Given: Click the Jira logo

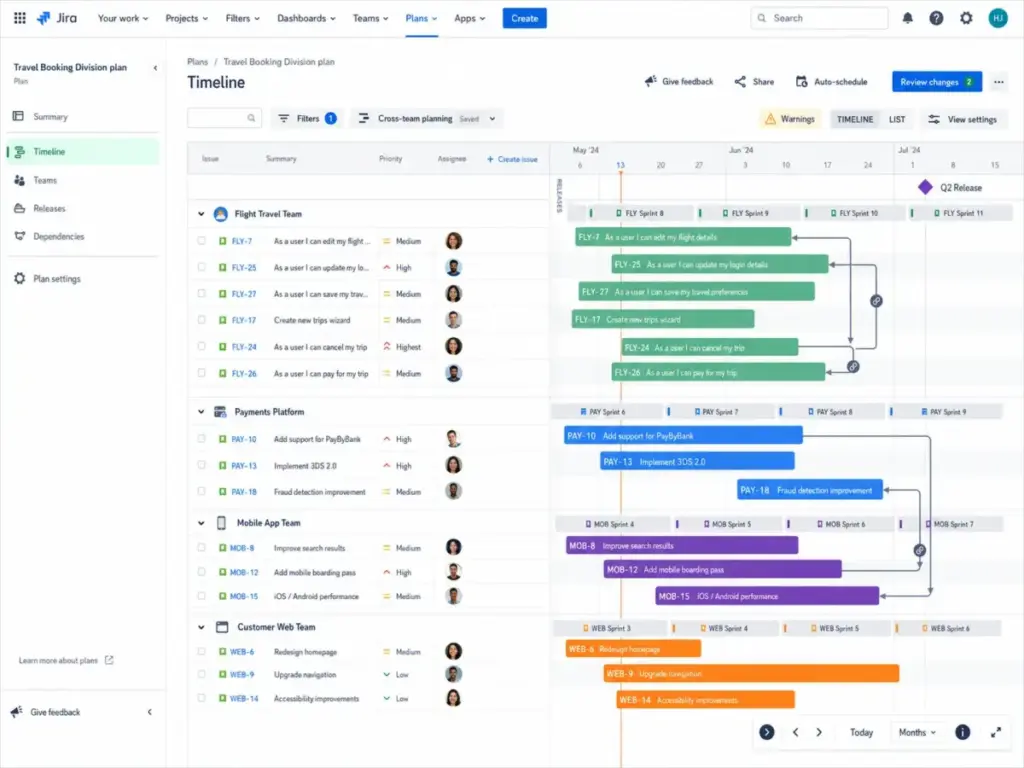Looking at the screenshot, I should (57, 18).
